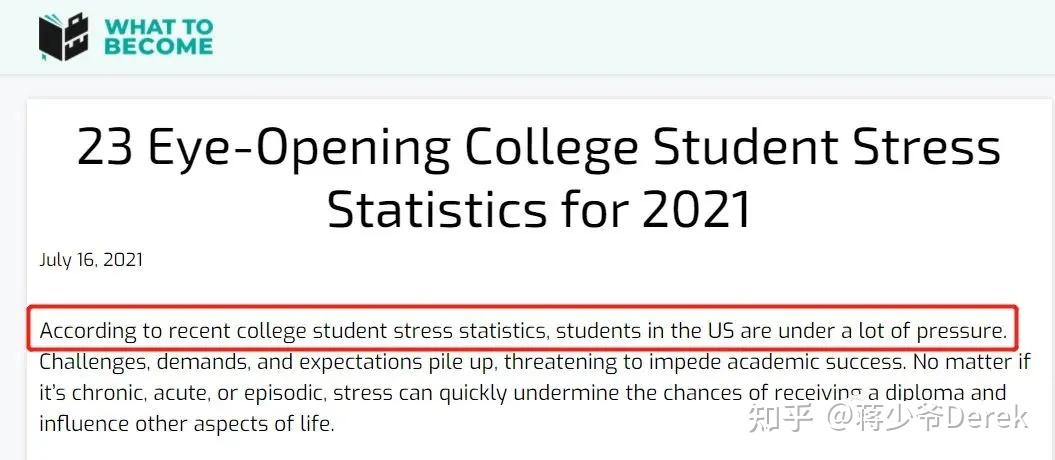Click the July 16, 2021 publish date

[91, 260]
